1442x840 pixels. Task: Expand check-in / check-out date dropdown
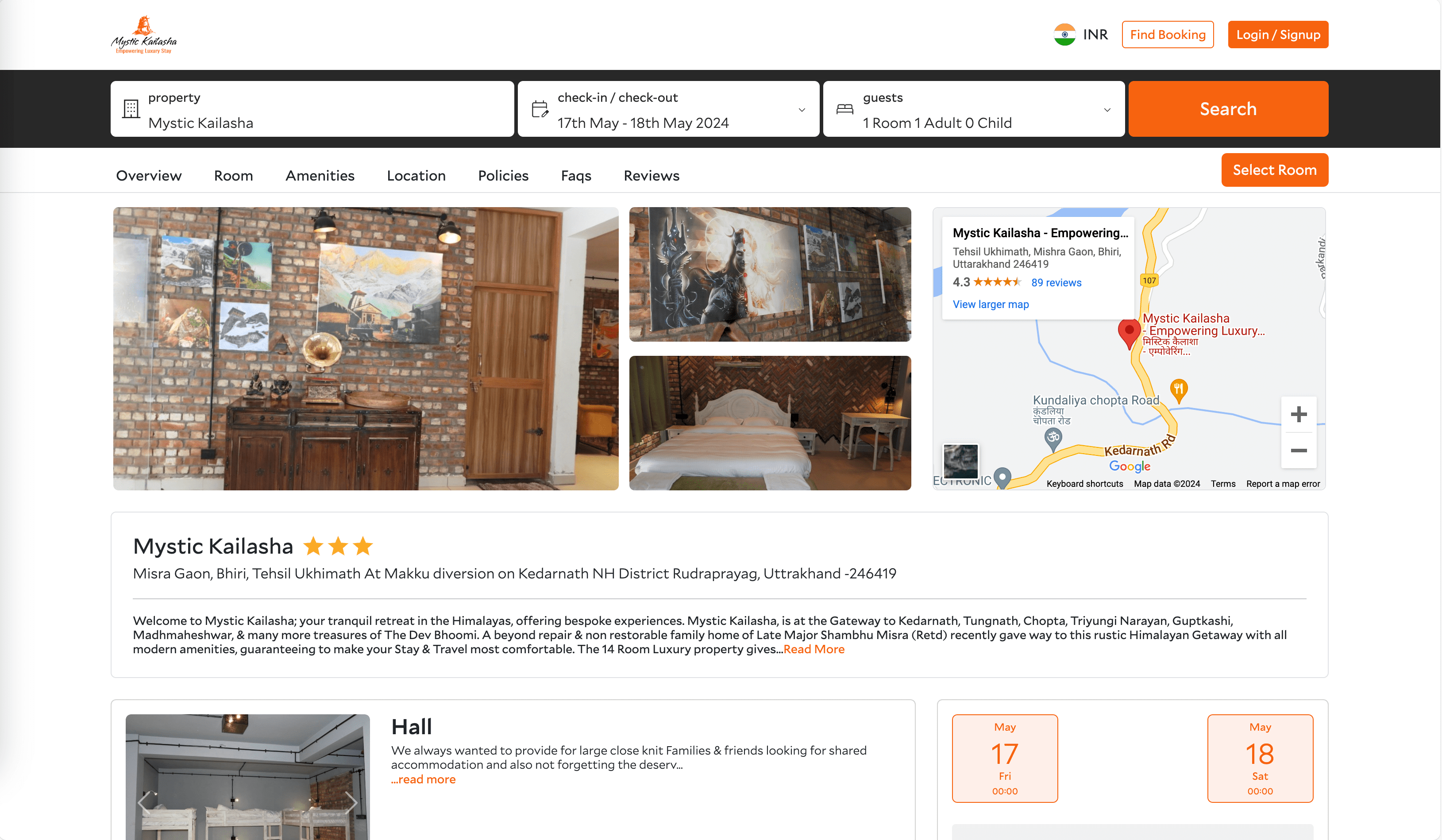point(802,110)
